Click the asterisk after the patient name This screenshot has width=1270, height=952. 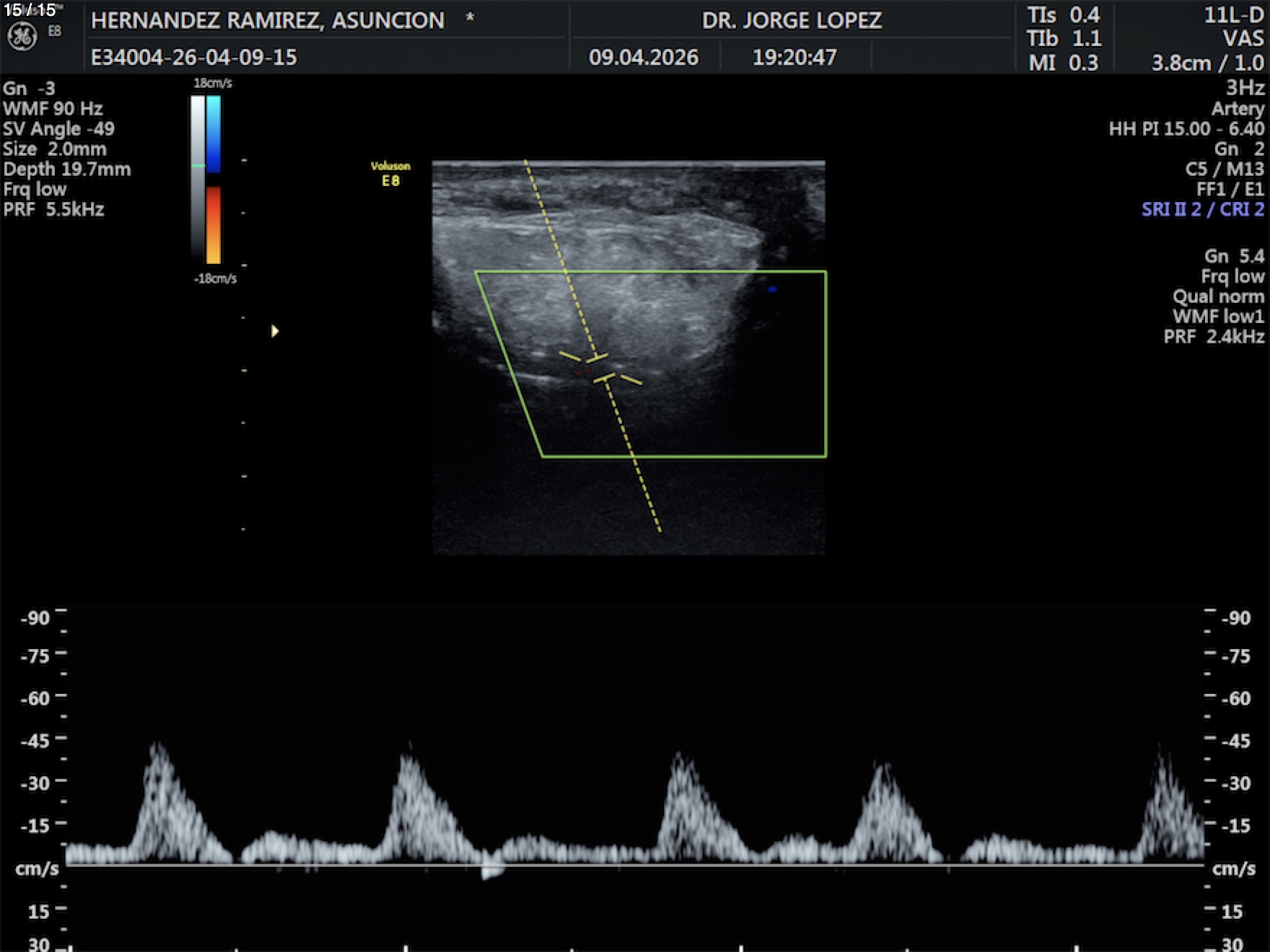[470, 17]
